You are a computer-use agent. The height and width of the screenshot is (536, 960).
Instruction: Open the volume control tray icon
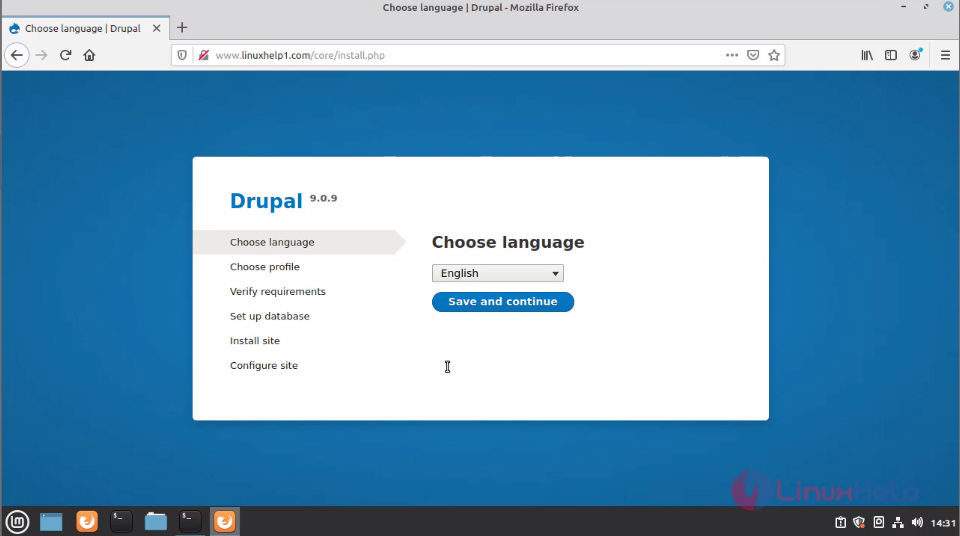(917, 523)
